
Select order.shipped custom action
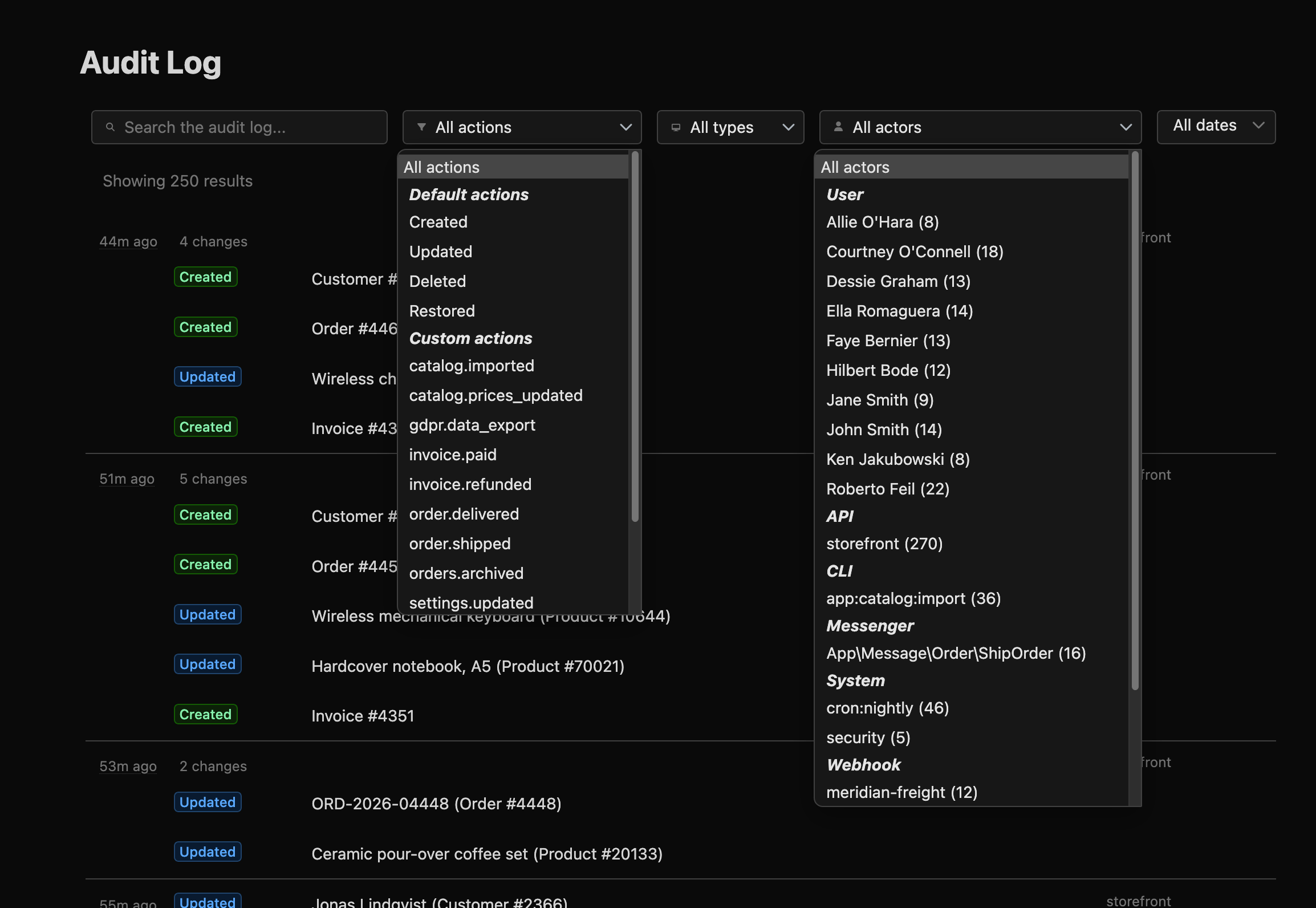point(513,544)
